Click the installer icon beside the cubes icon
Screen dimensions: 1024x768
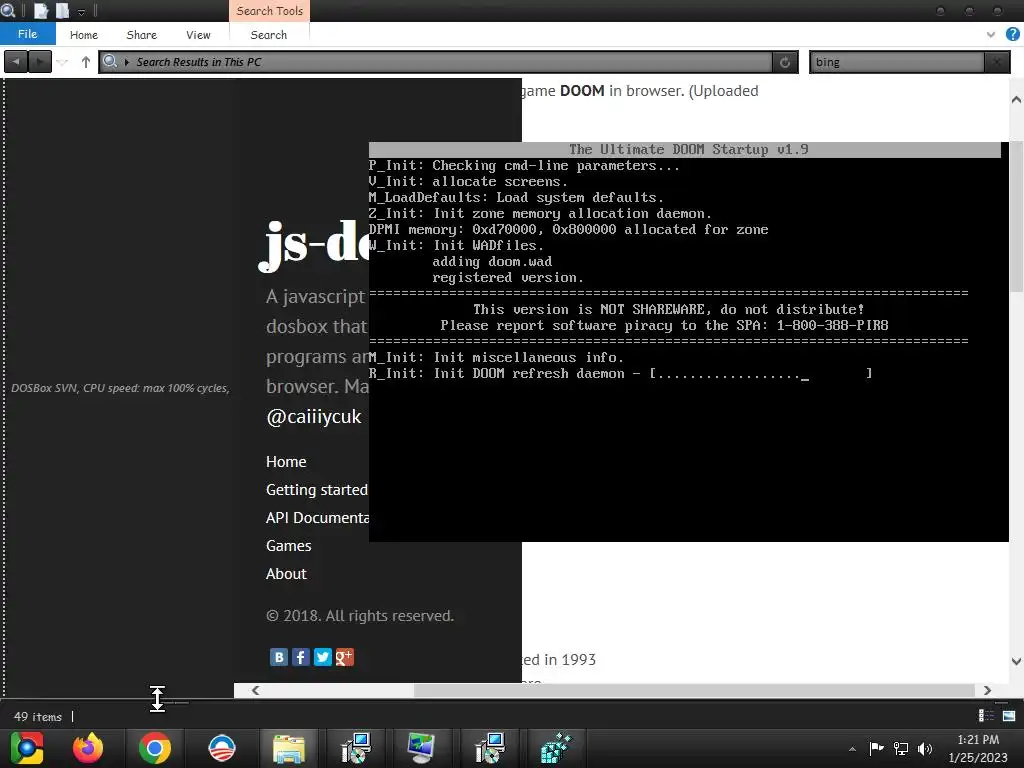click(490, 748)
